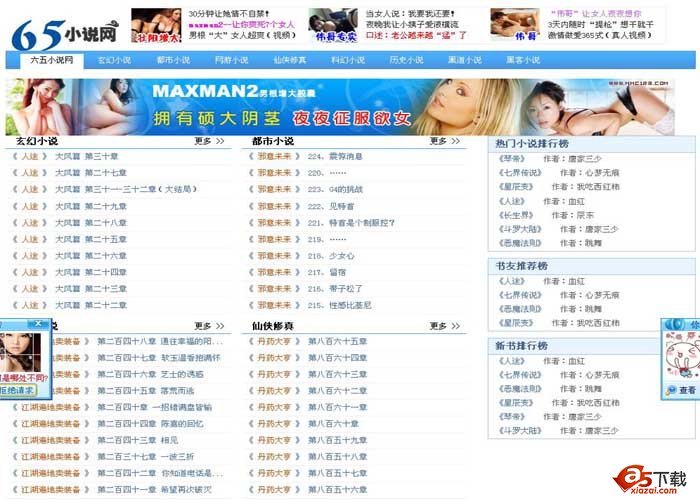Open 《七界传说》 in 书友推荐榜

coord(520,295)
